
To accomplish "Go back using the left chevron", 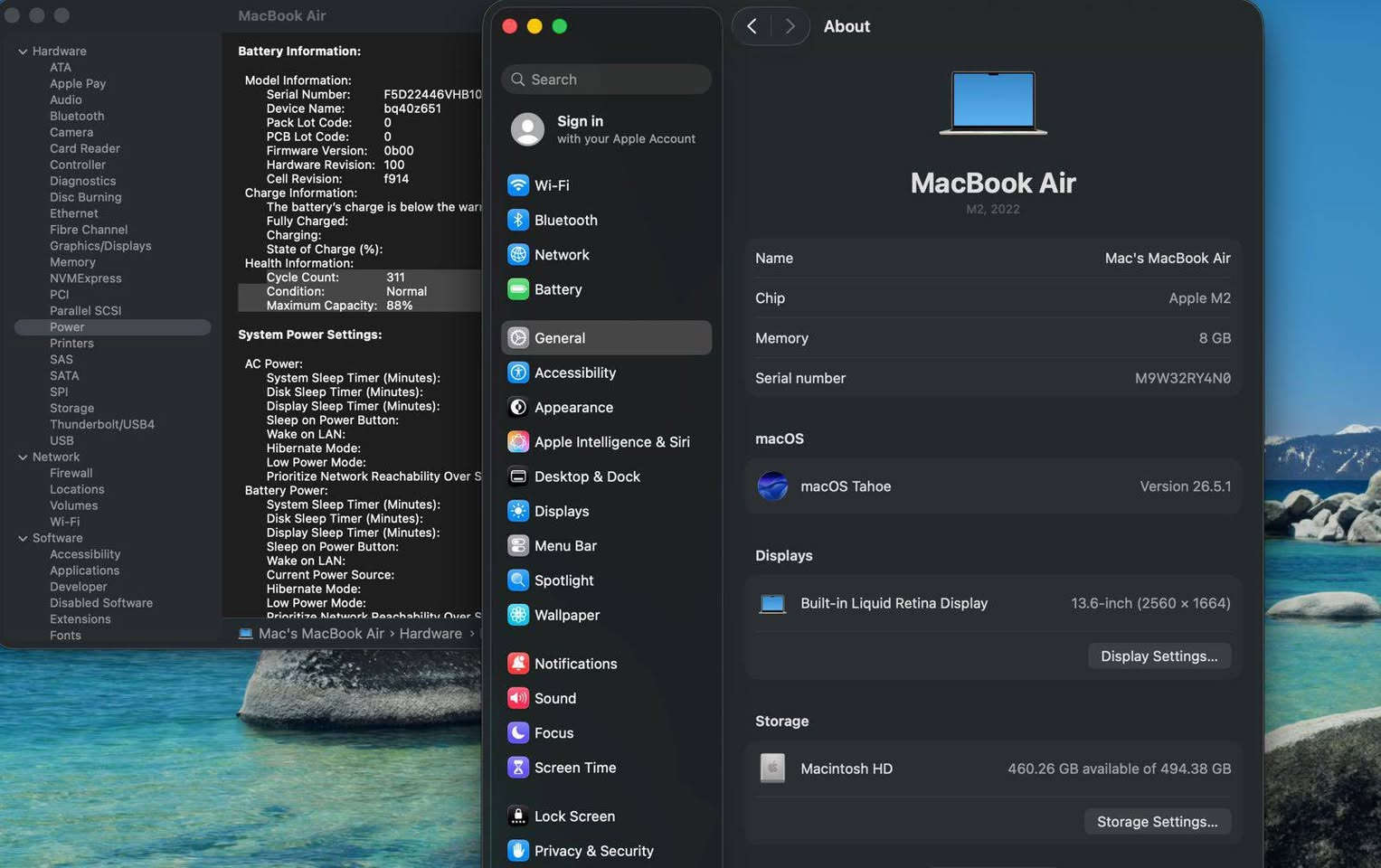I will pos(752,26).
